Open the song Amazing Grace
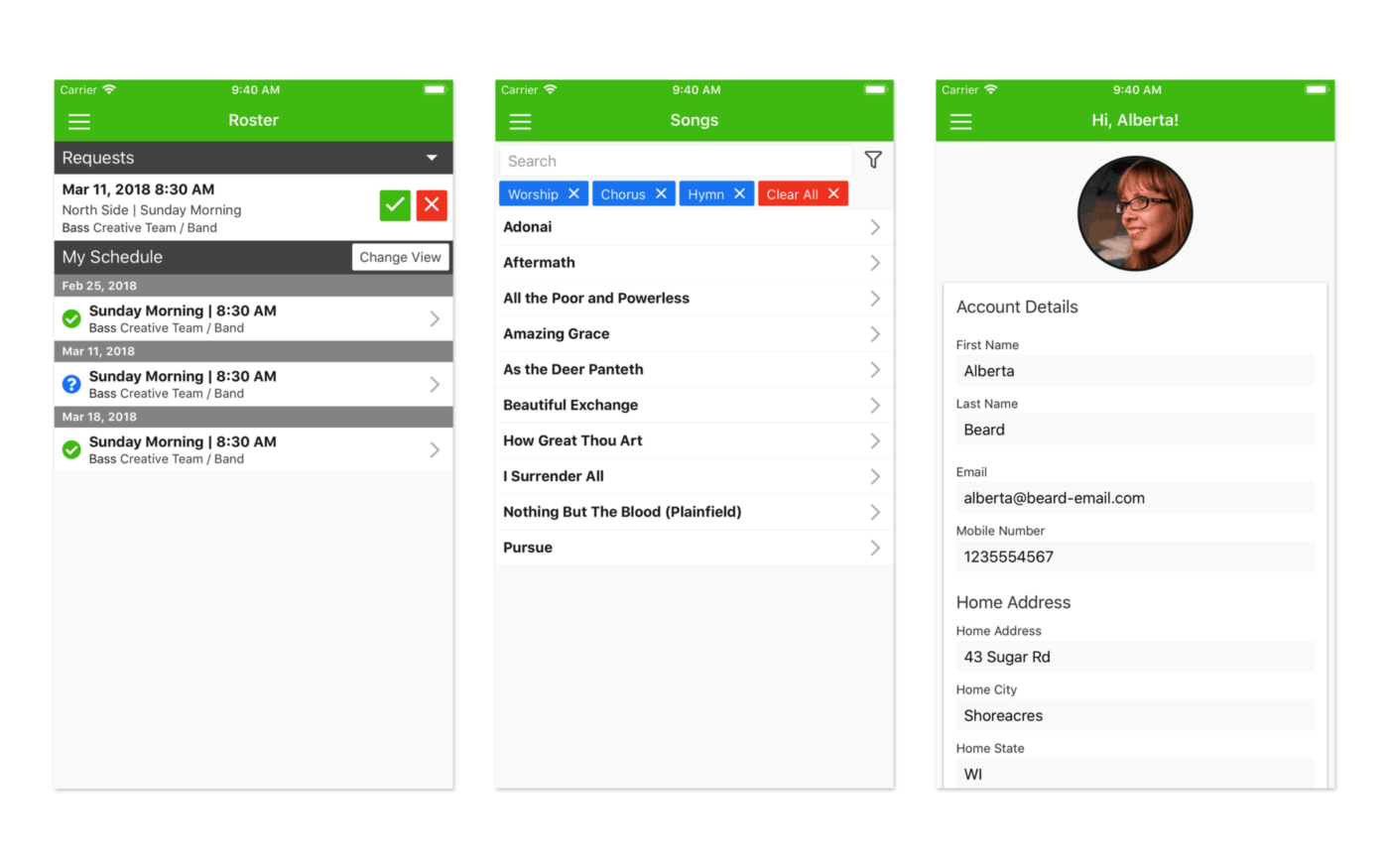Viewport: 1389px width, 868px height. coord(694,334)
